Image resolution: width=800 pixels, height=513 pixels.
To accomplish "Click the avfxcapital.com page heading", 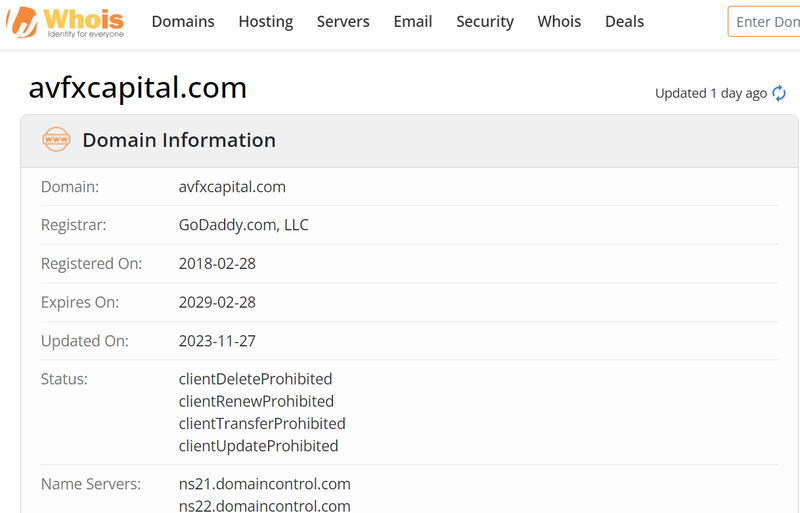I will (x=138, y=88).
